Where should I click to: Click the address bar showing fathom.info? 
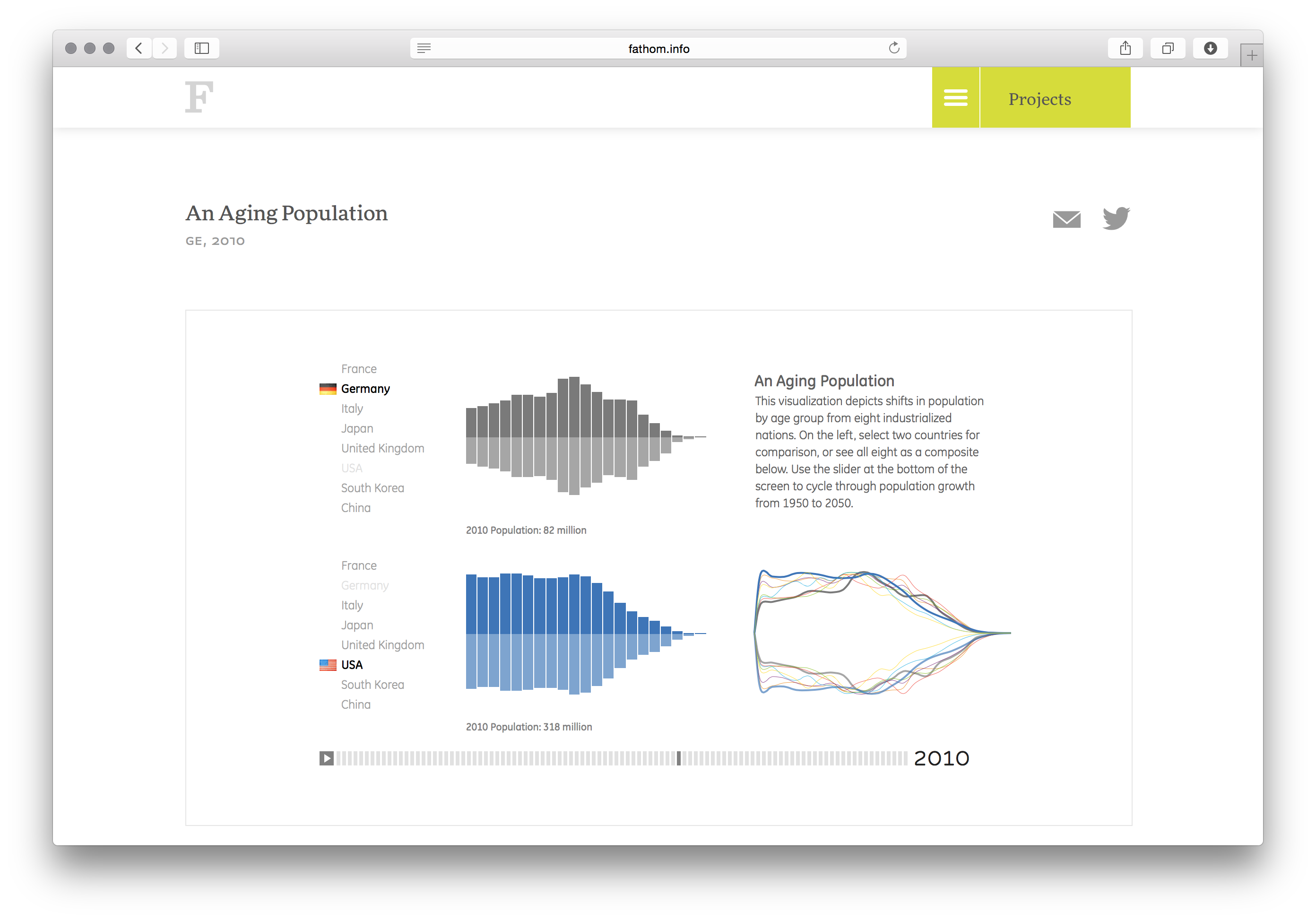point(658,48)
